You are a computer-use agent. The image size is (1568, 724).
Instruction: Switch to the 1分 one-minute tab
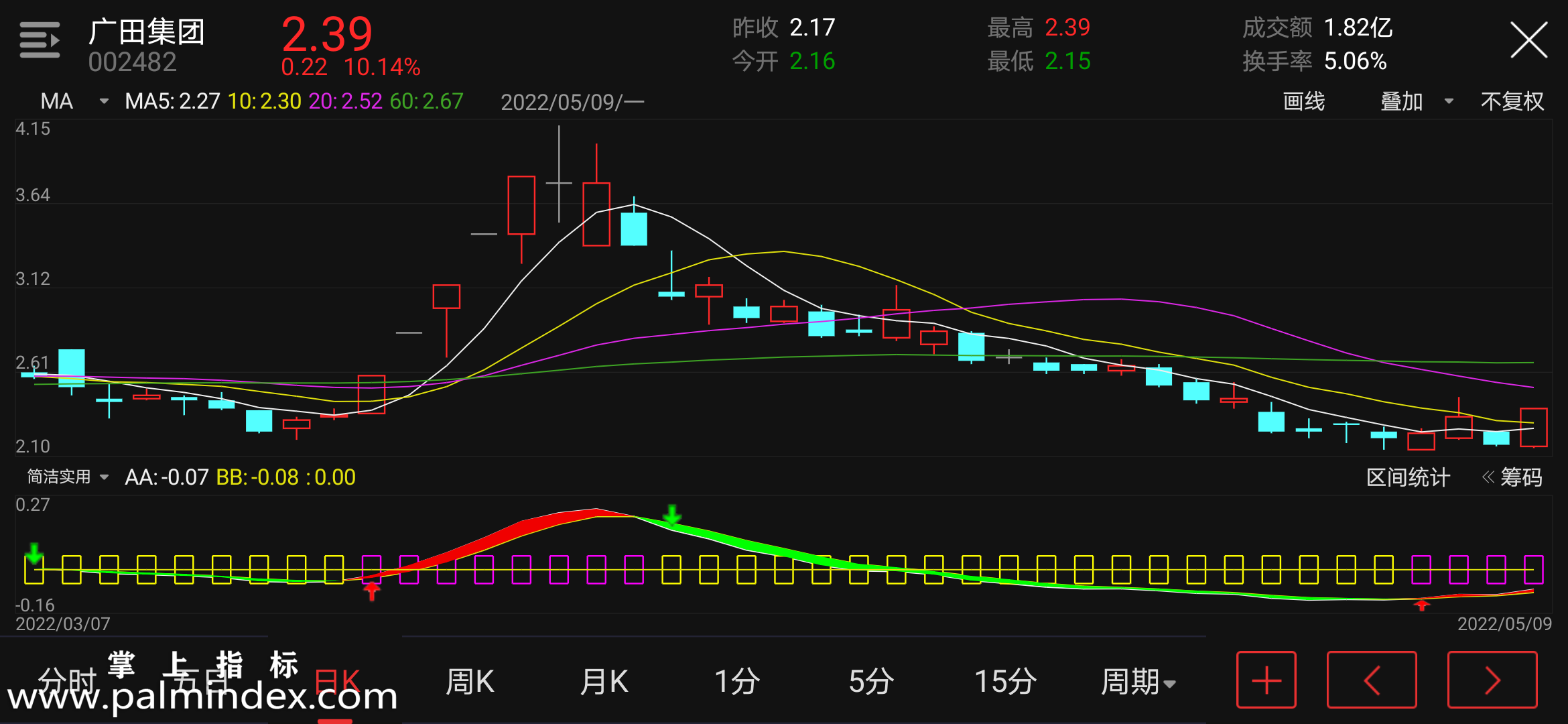737,681
